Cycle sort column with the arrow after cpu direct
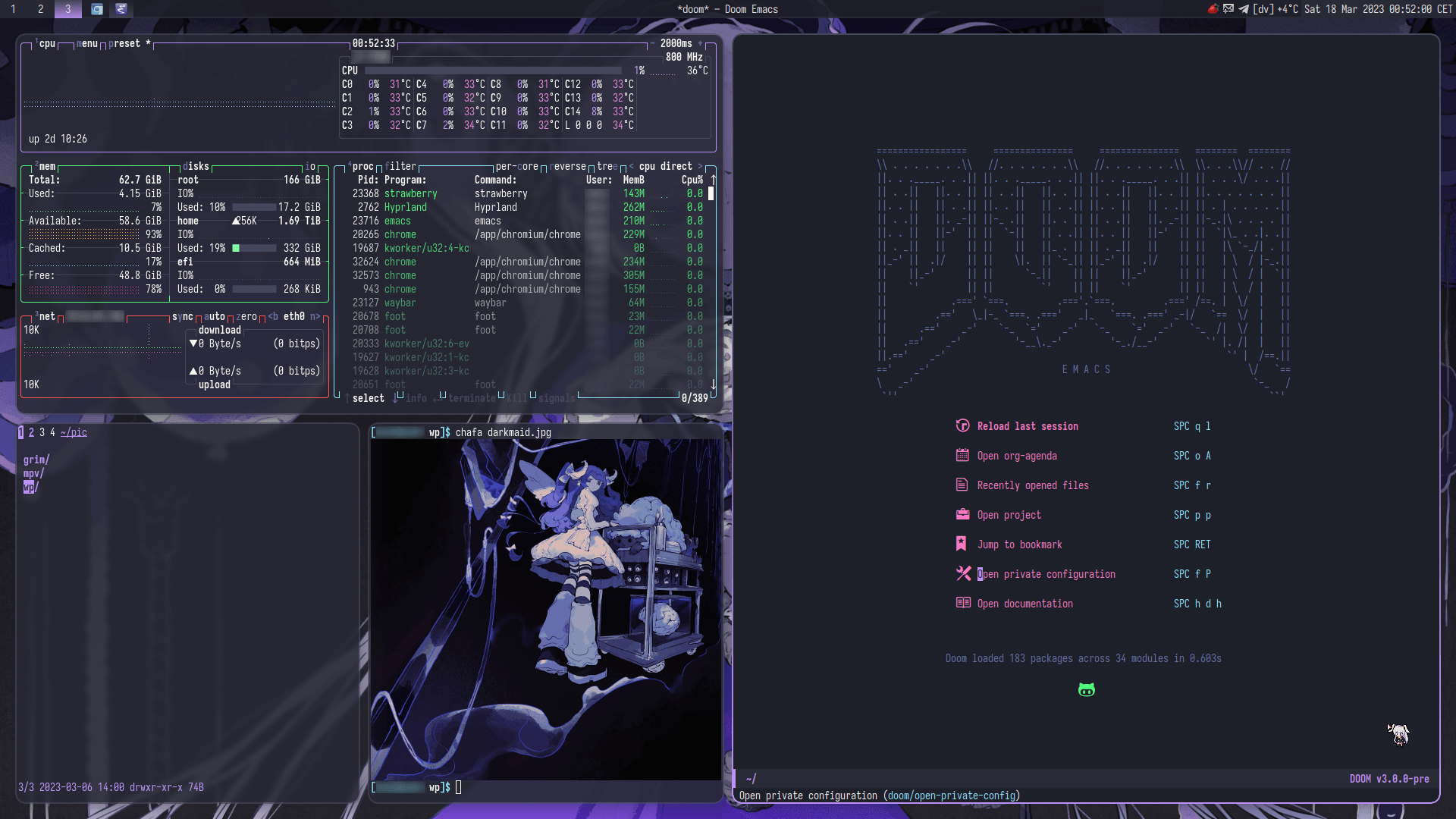Screen dimensions: 1456x819 [x=701, y=166]
